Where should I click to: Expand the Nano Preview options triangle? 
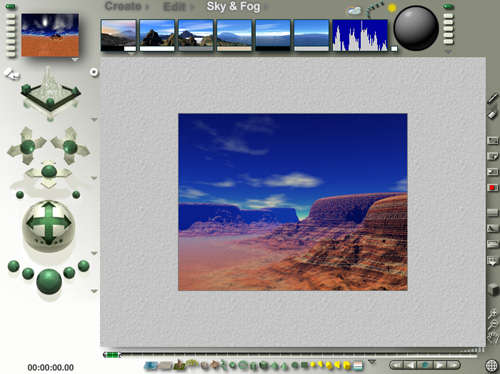[75, 60]
